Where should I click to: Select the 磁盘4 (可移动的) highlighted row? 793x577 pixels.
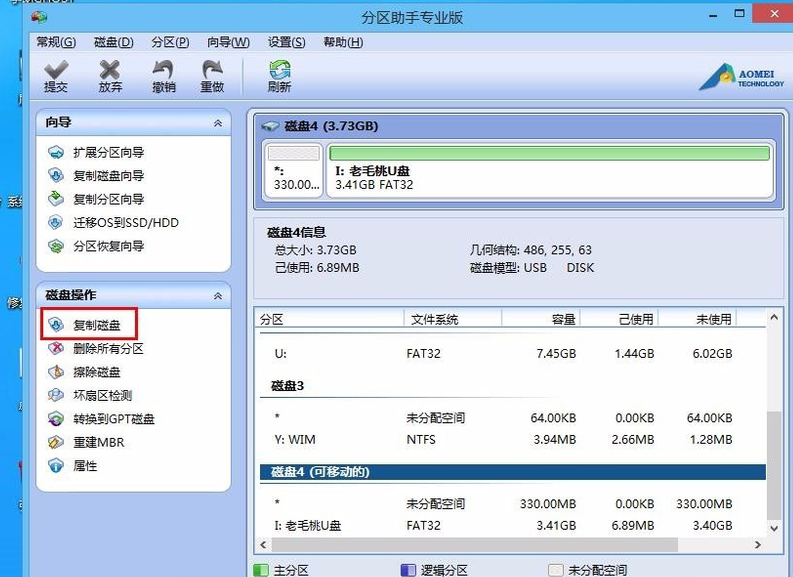(513, 472)
